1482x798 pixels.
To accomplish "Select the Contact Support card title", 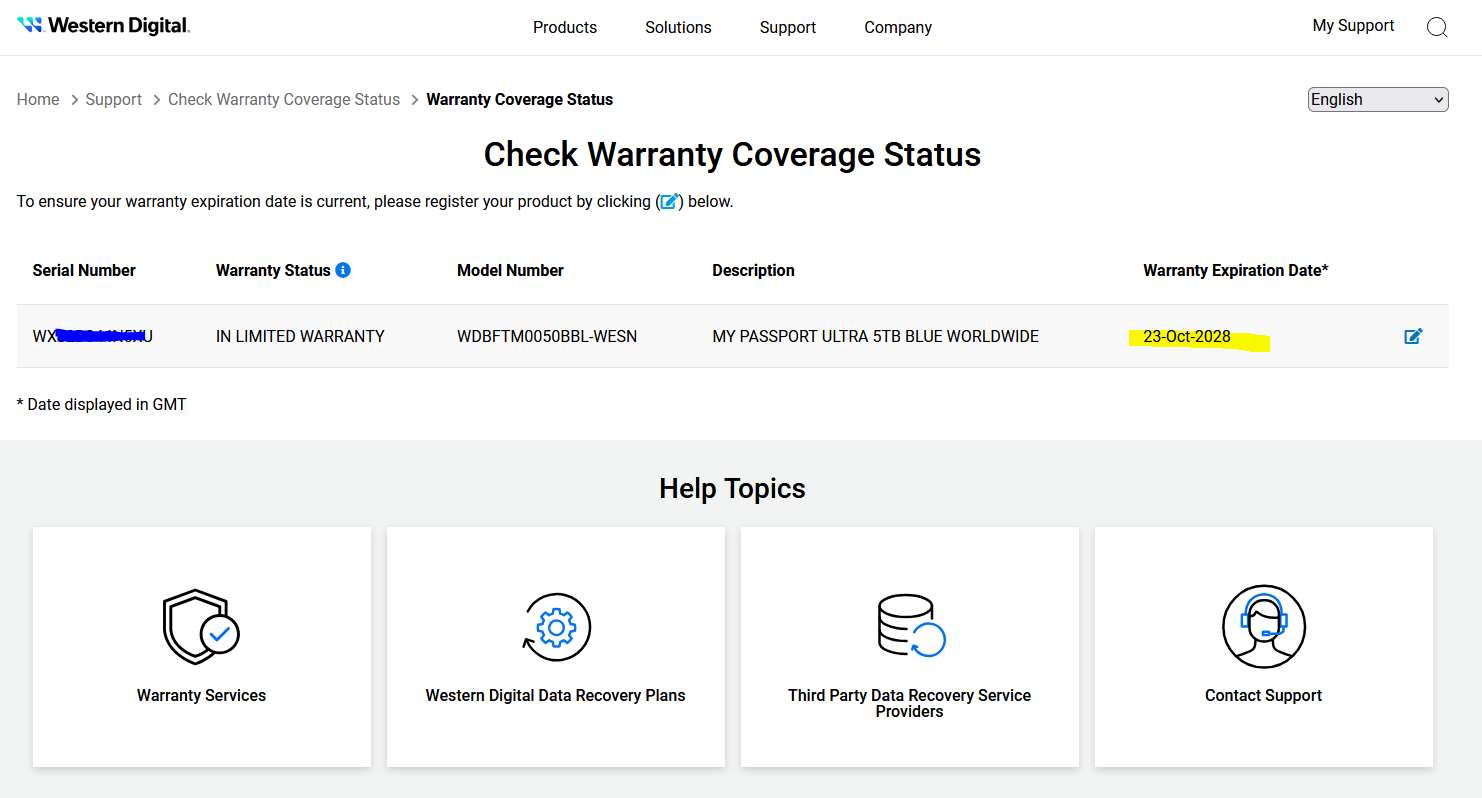I will pos(1263,696).
